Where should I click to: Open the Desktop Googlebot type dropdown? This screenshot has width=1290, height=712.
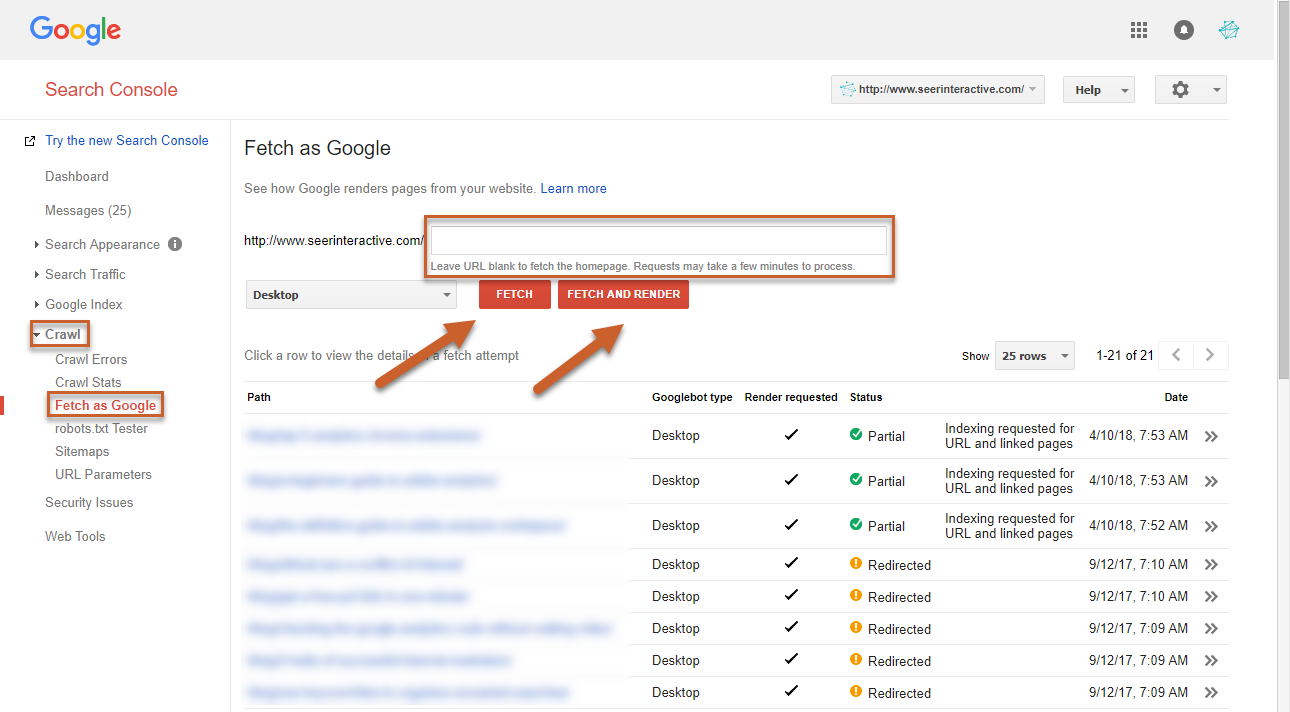click(x=351, y=295)
